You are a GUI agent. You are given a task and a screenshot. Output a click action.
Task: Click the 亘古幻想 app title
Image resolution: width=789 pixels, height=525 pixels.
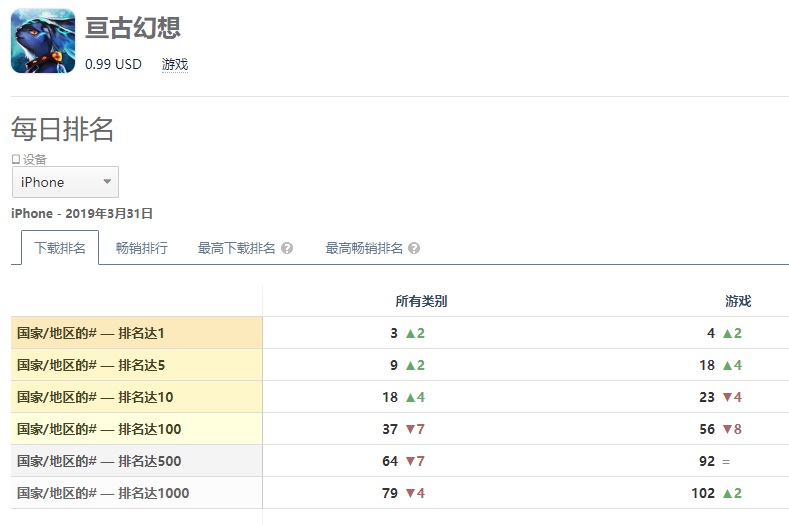pyautogui.click(x=133, y=27)
